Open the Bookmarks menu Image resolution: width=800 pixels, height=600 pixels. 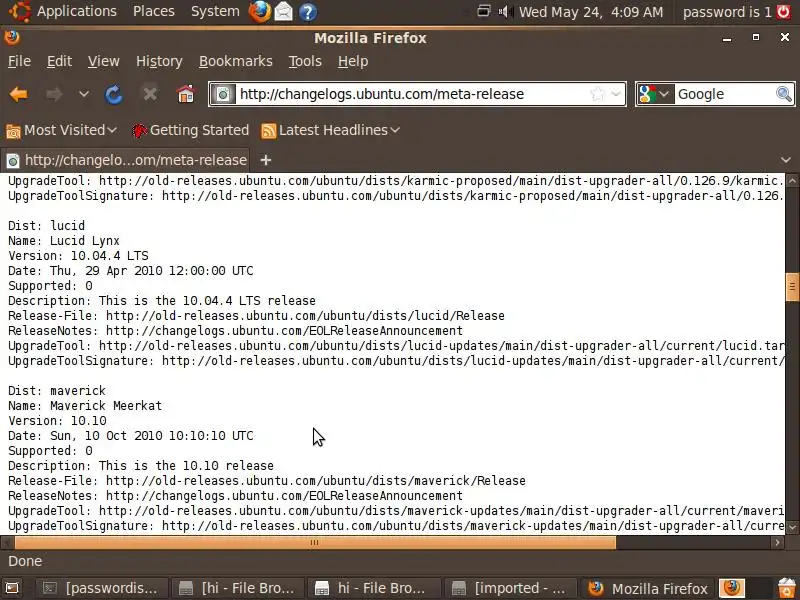click(x=236, y=61)
